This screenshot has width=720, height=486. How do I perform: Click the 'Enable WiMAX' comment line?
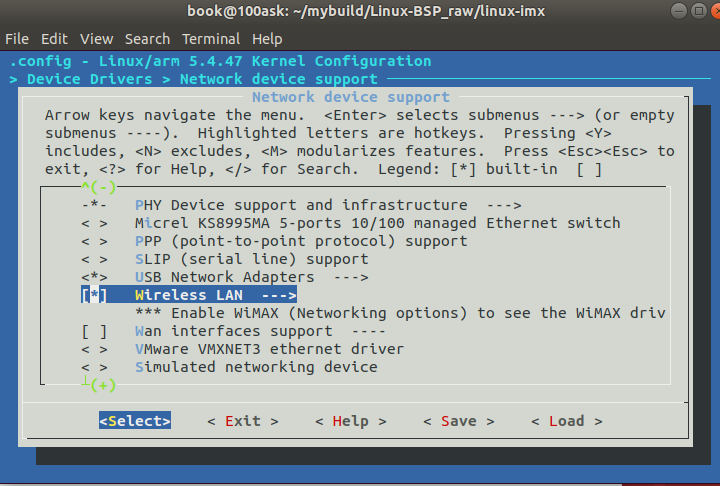click(x=400, y=313)
